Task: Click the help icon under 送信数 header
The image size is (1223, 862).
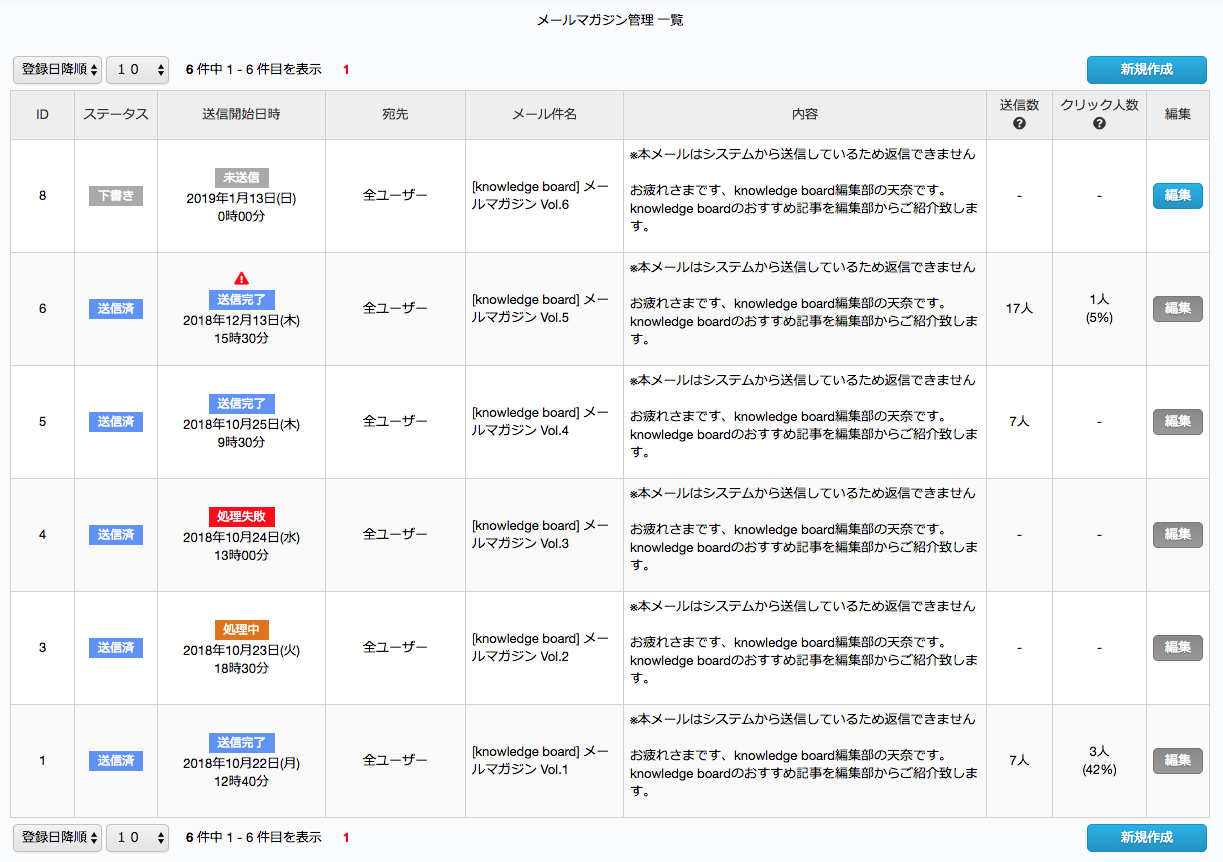Action: [1019, 124]
